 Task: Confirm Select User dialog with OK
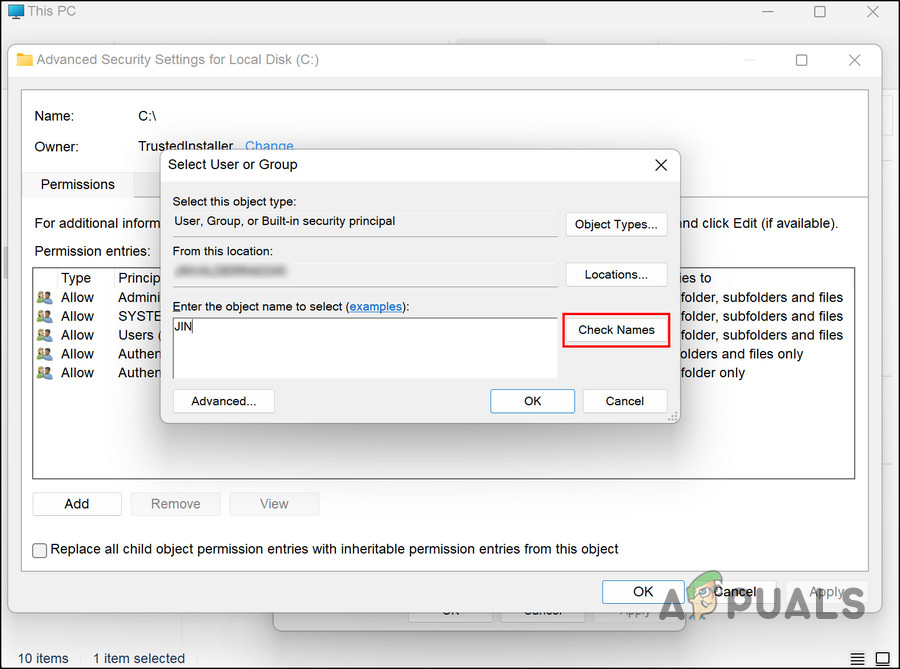click(x=532, y=401)
